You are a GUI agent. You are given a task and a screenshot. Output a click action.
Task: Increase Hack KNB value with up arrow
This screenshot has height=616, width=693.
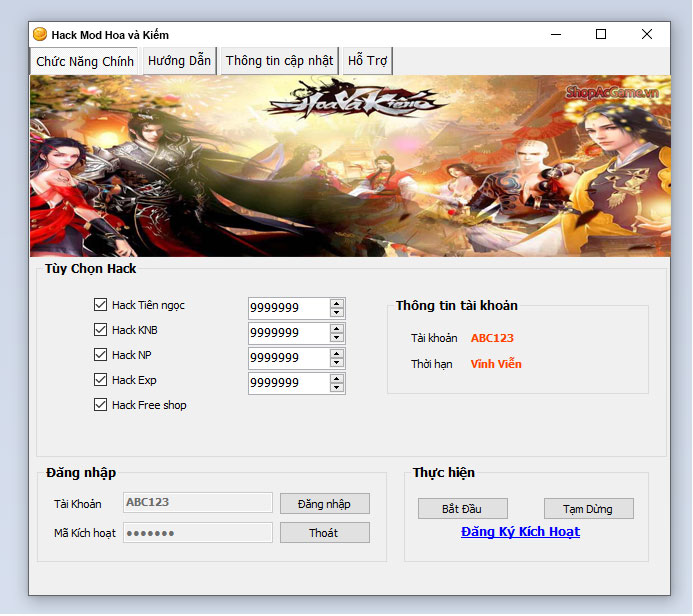click(x=337, y=329)
